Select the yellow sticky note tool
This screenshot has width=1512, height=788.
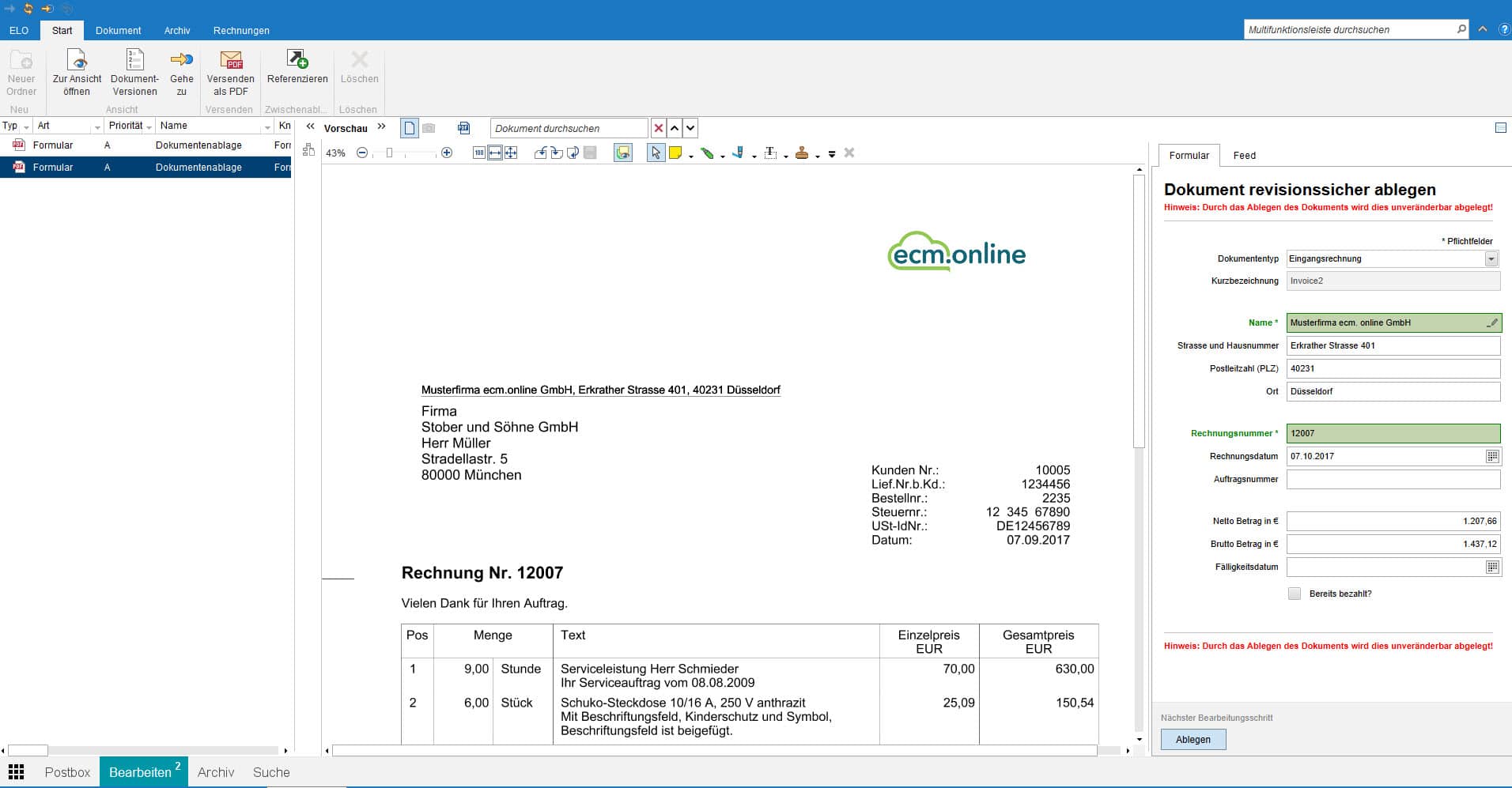675,153
